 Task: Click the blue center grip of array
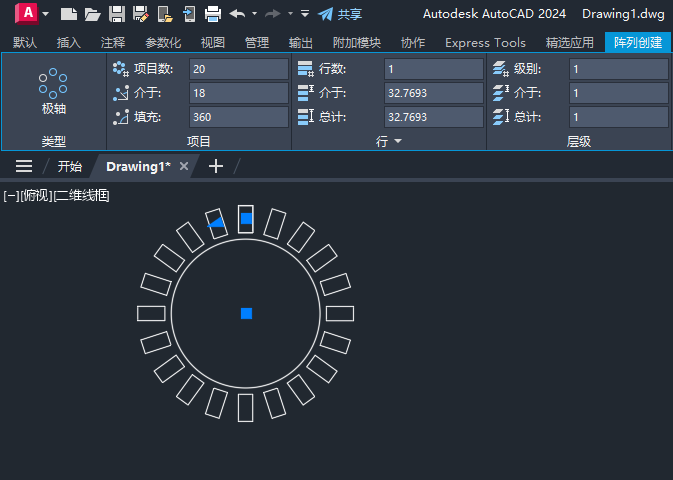click(x=246, y=313)
